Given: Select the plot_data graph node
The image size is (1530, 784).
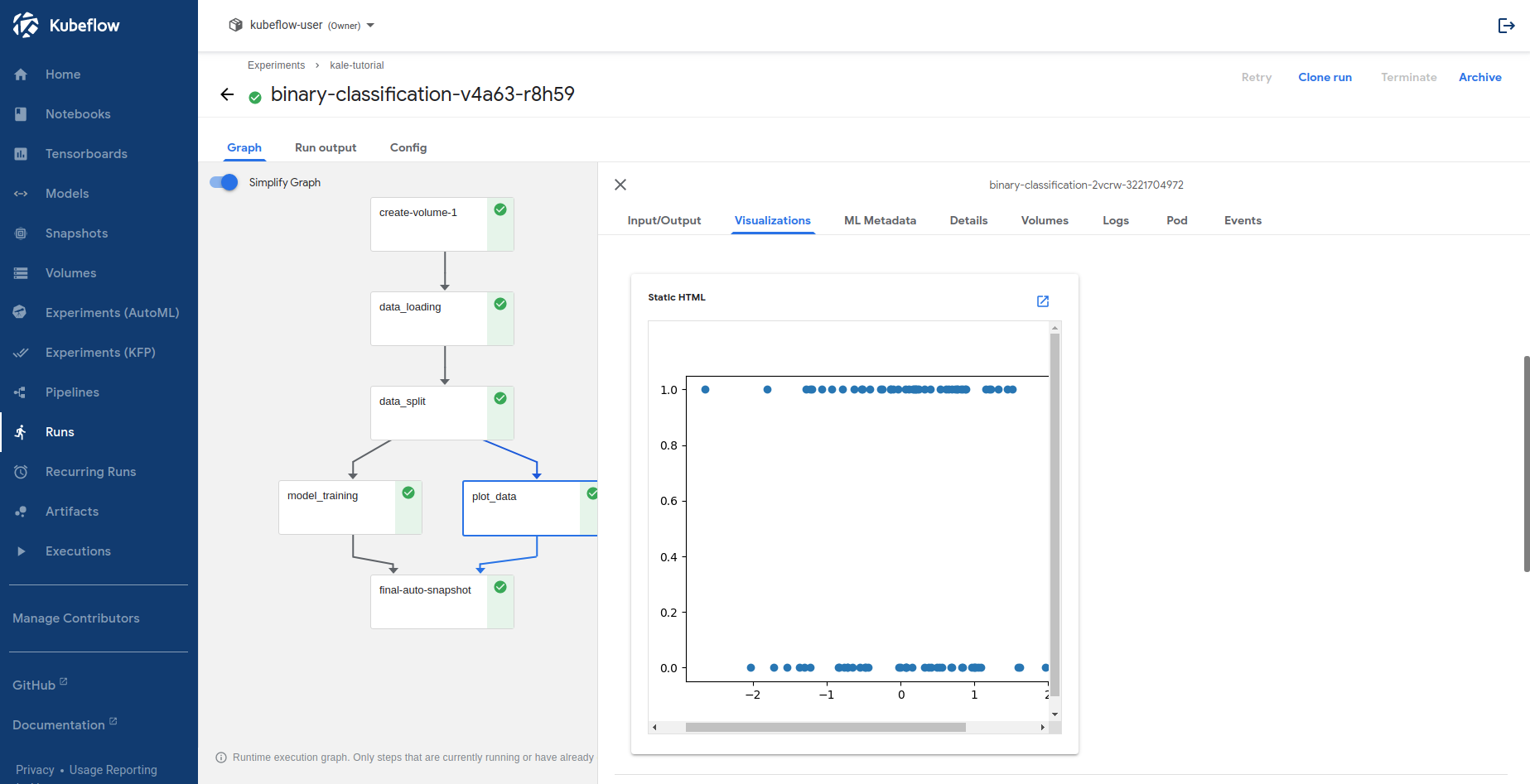Looking at the screenshot, I should click(530, 508).
